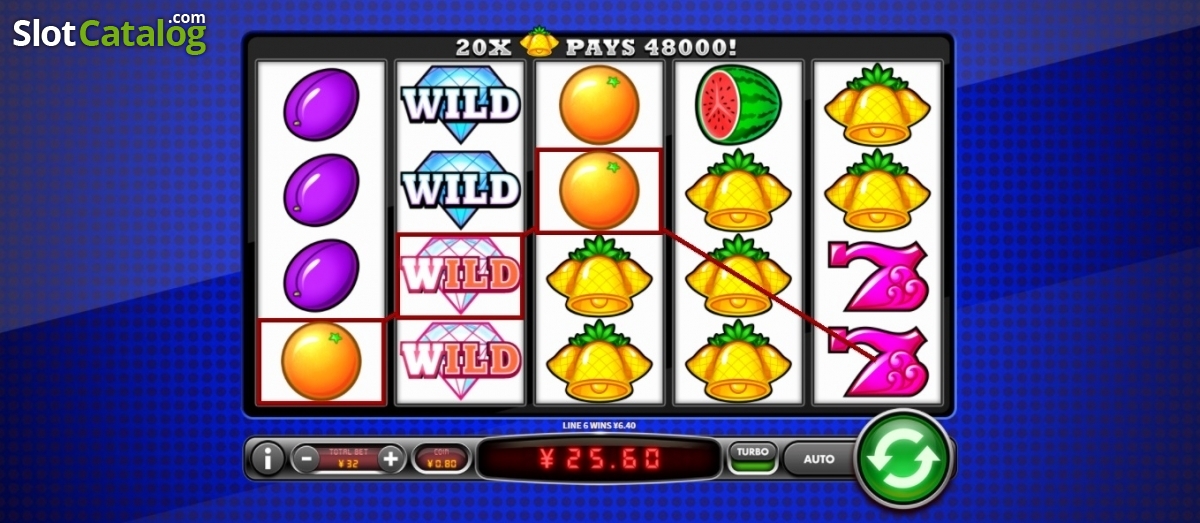Enable Auto spin
1200x523 pixels.
[x=819, y=459]
